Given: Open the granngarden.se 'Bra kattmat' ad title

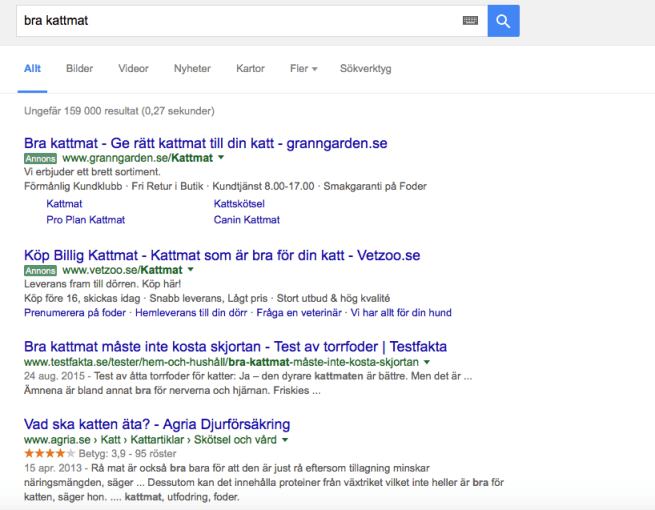Looking at the screenshot, I should point(206,143).
